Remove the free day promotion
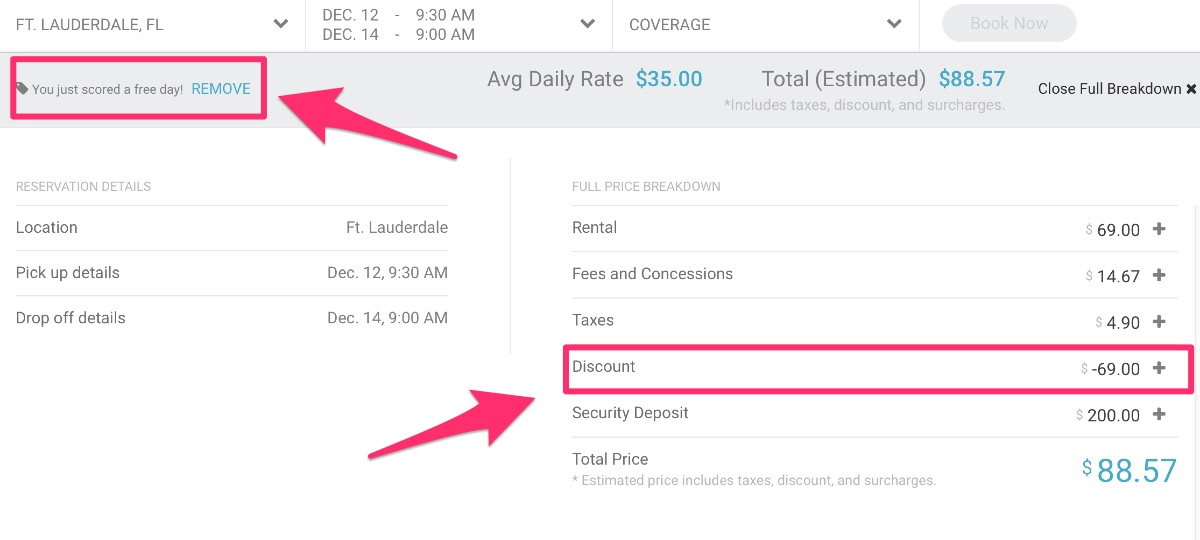 point(221,89)
